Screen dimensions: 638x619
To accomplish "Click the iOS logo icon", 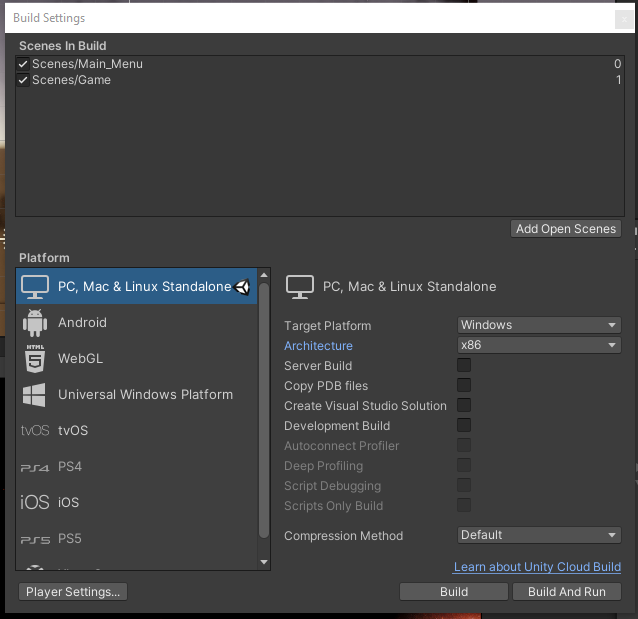I will [35, 502].
